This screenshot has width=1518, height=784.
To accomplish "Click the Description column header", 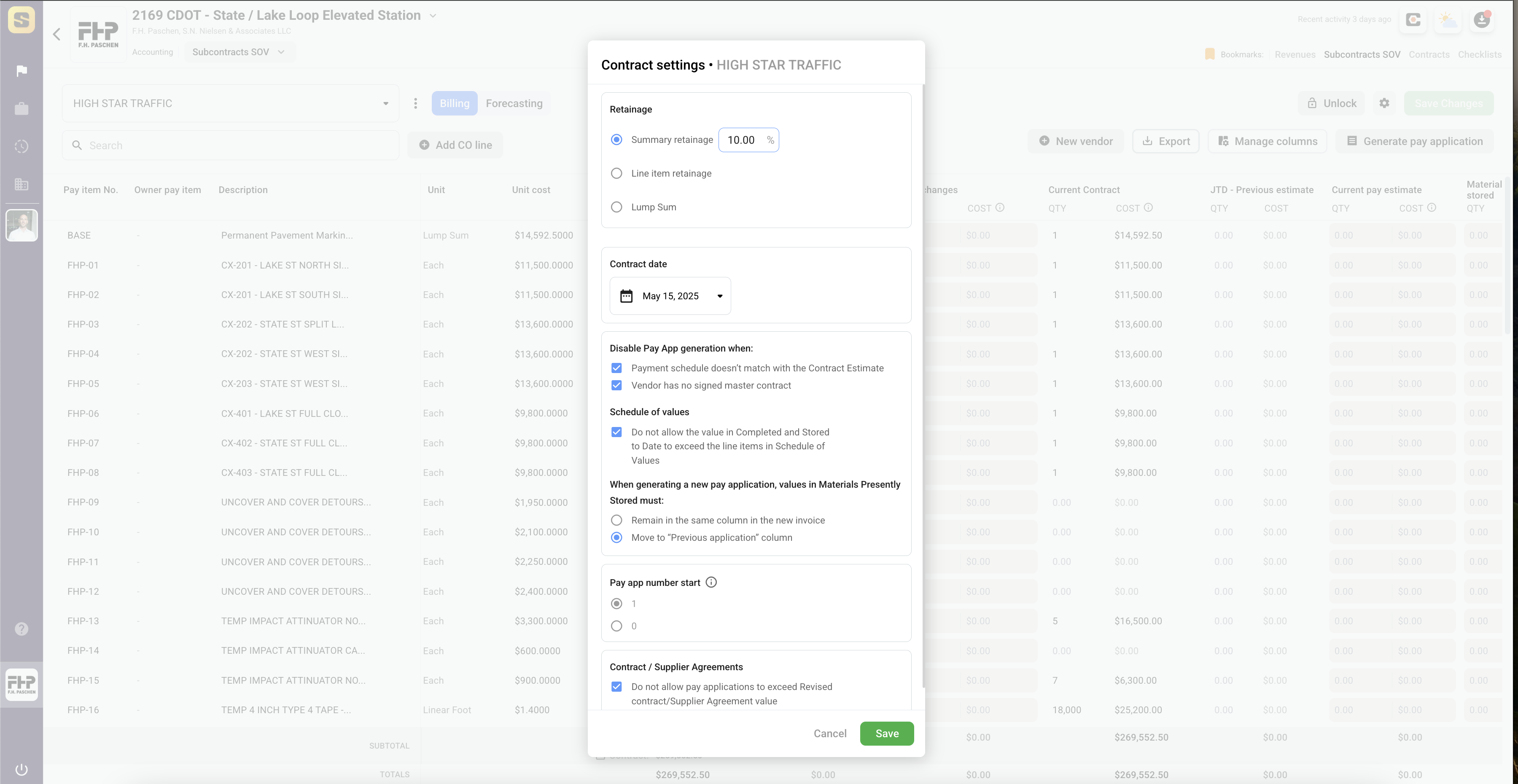I will tap(243, 190).
